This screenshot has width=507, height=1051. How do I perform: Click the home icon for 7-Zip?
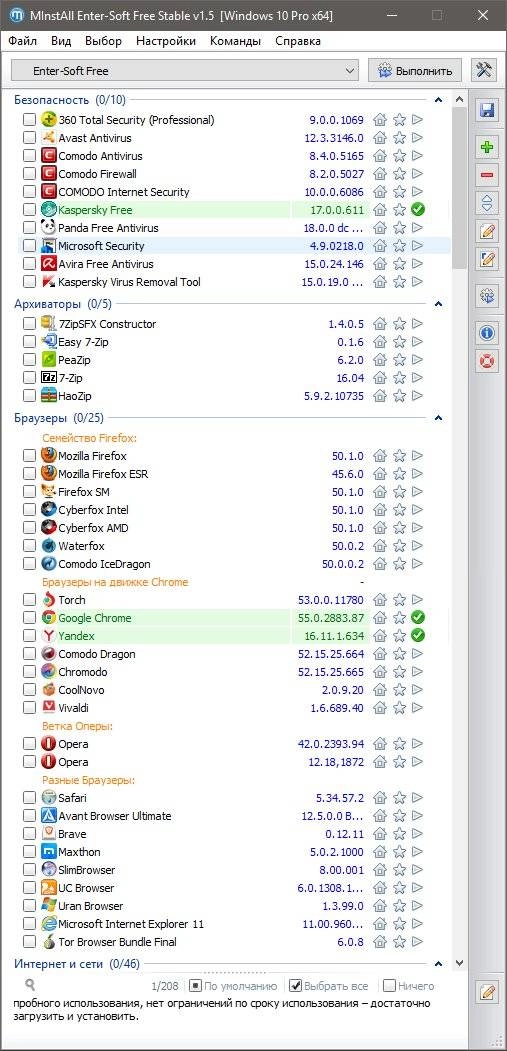(x=380, y=378)
